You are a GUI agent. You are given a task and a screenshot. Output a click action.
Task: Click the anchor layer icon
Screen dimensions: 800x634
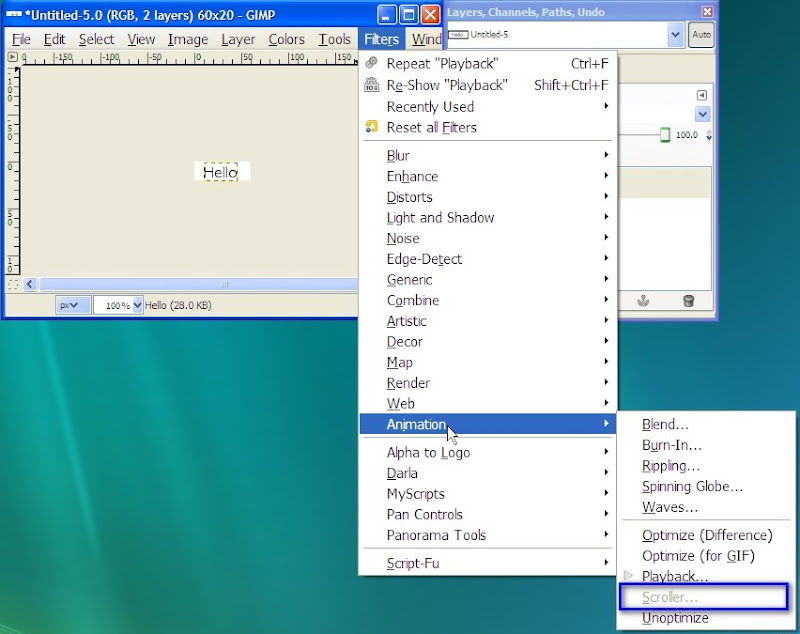click(x=643, y=300)
